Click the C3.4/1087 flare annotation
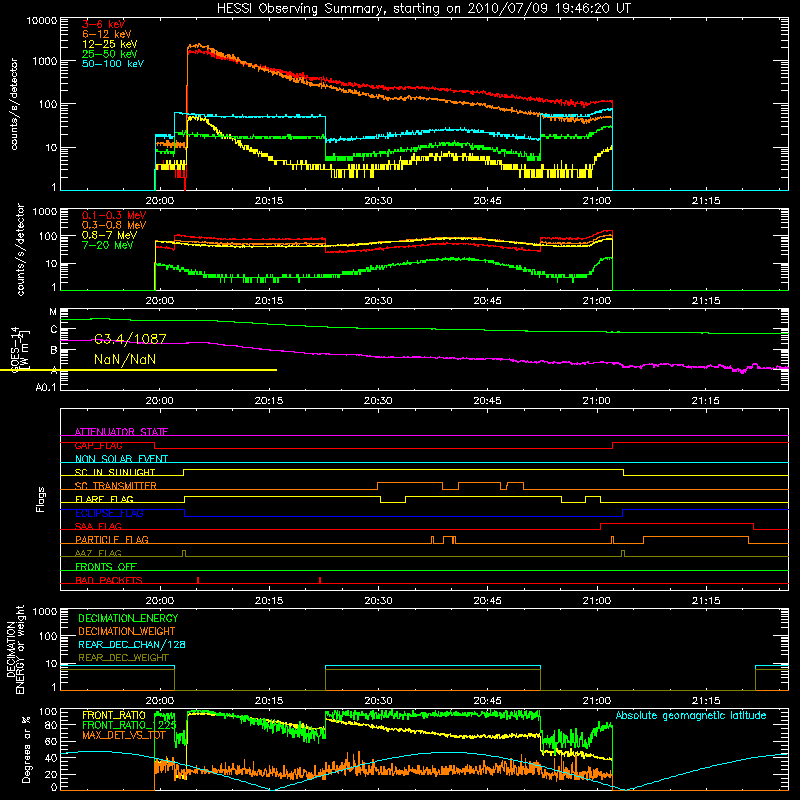This screenshot has height=800, width=800. click(x=130, y=339)
